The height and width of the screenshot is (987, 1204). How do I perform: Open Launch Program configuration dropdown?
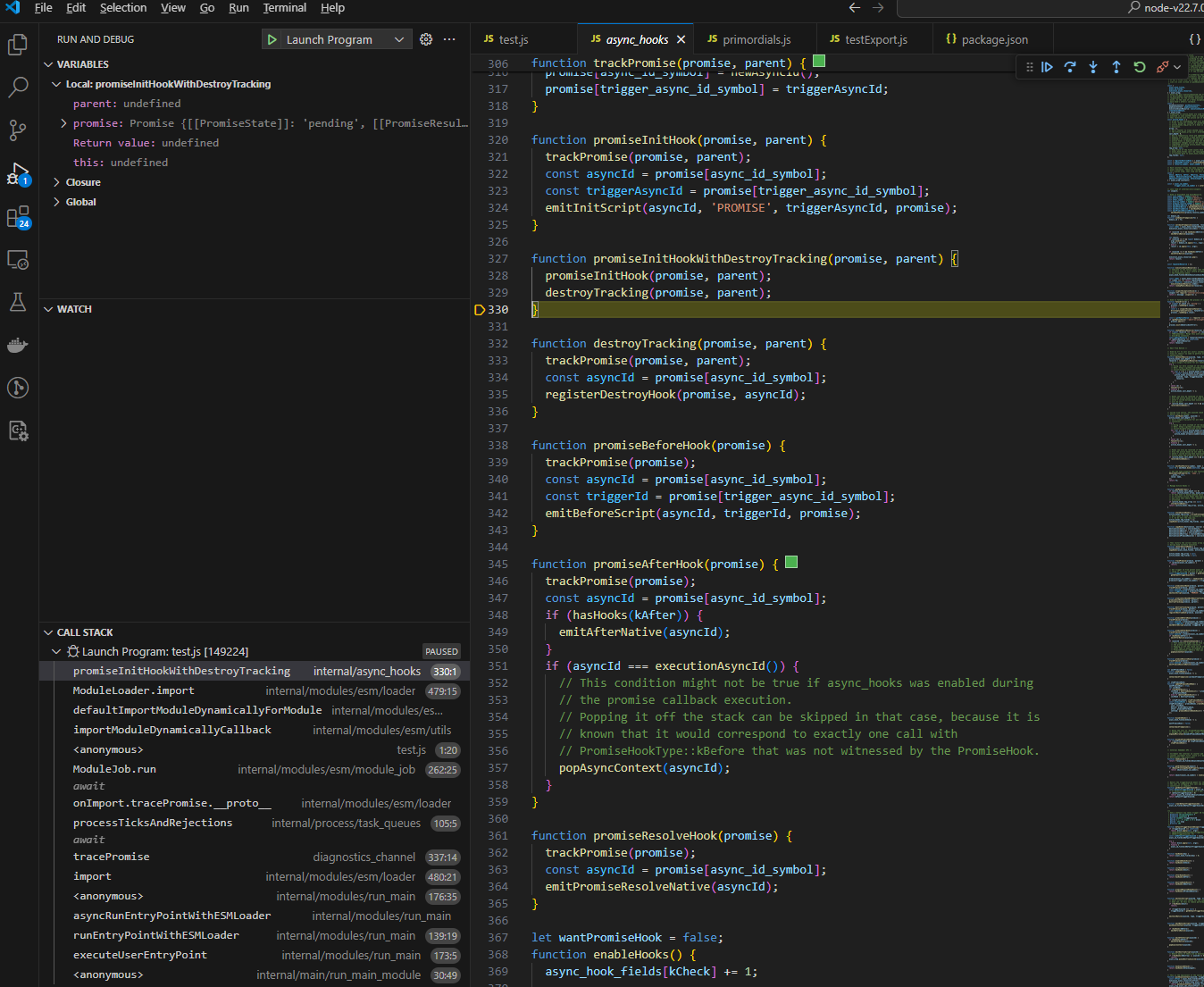(398, 39)
